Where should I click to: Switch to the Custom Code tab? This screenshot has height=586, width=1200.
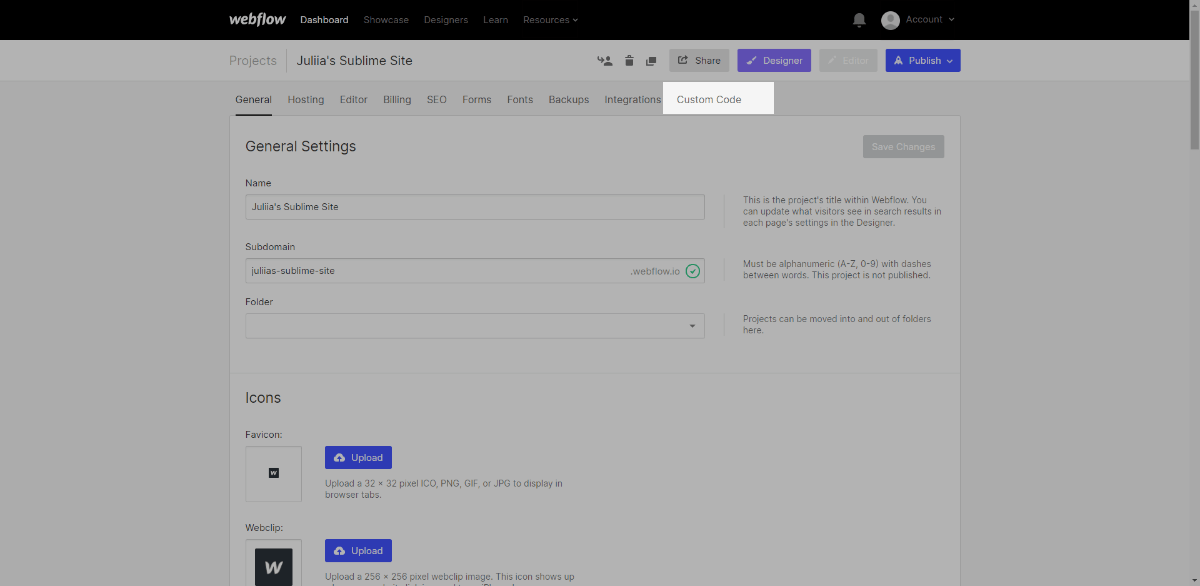click(x=709, y=100)
